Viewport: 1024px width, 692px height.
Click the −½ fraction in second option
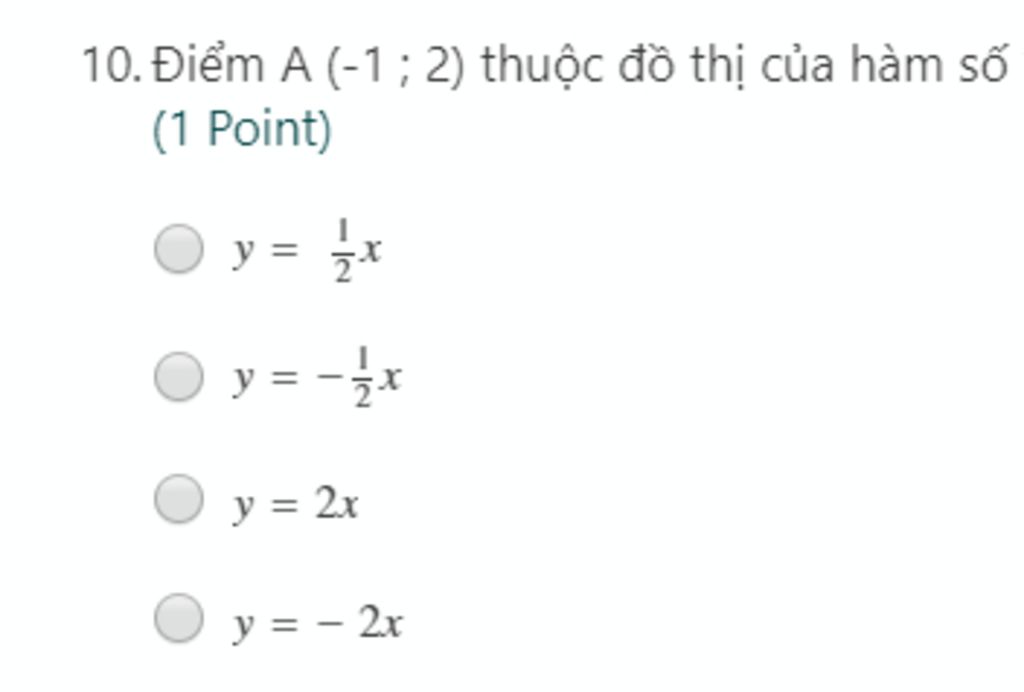(x=351, y=379)
